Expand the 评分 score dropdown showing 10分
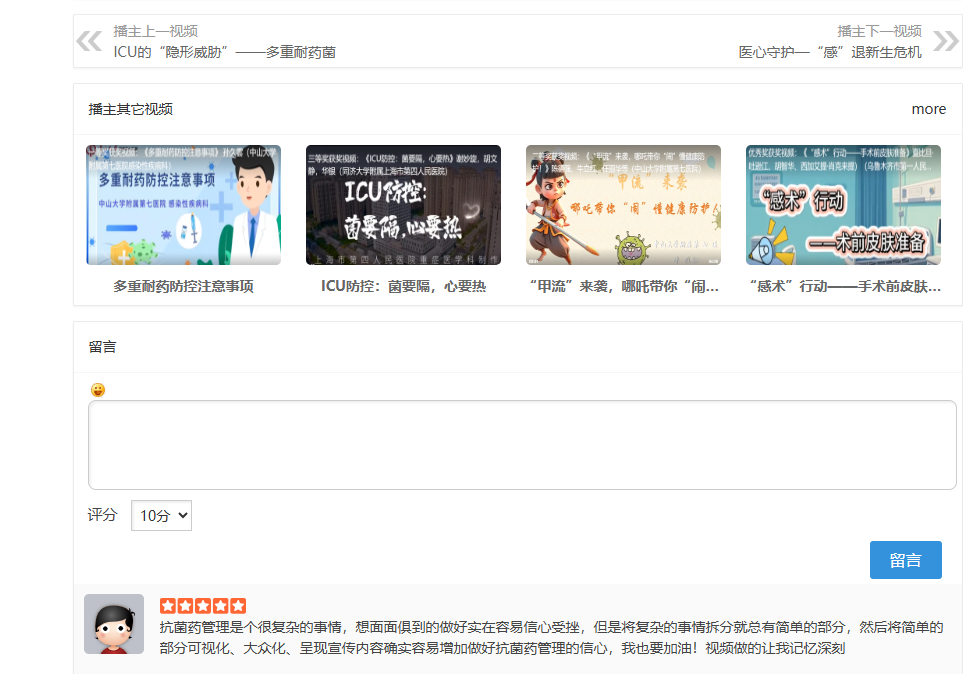The image size is (963, 674). (x=161, y=516)
